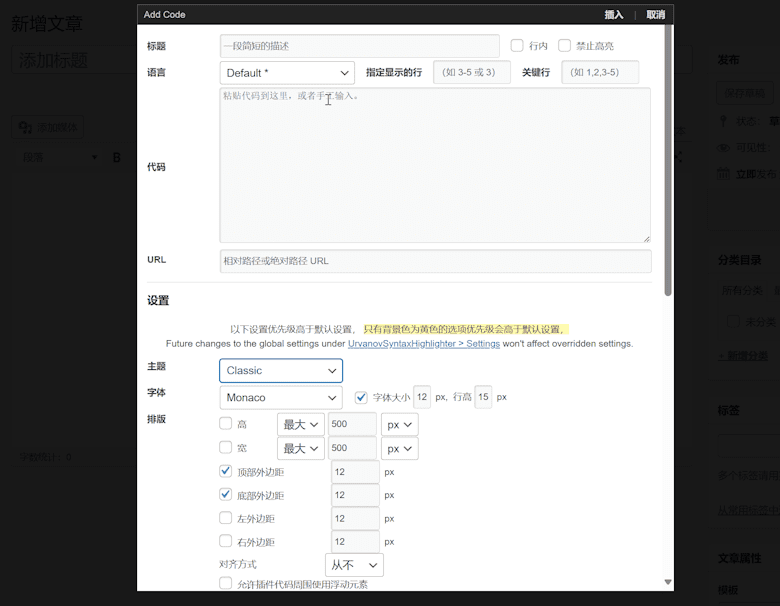Click the 500 field in 高 row
The height and width of the screenshot is (606, 780).
[352, 424]
